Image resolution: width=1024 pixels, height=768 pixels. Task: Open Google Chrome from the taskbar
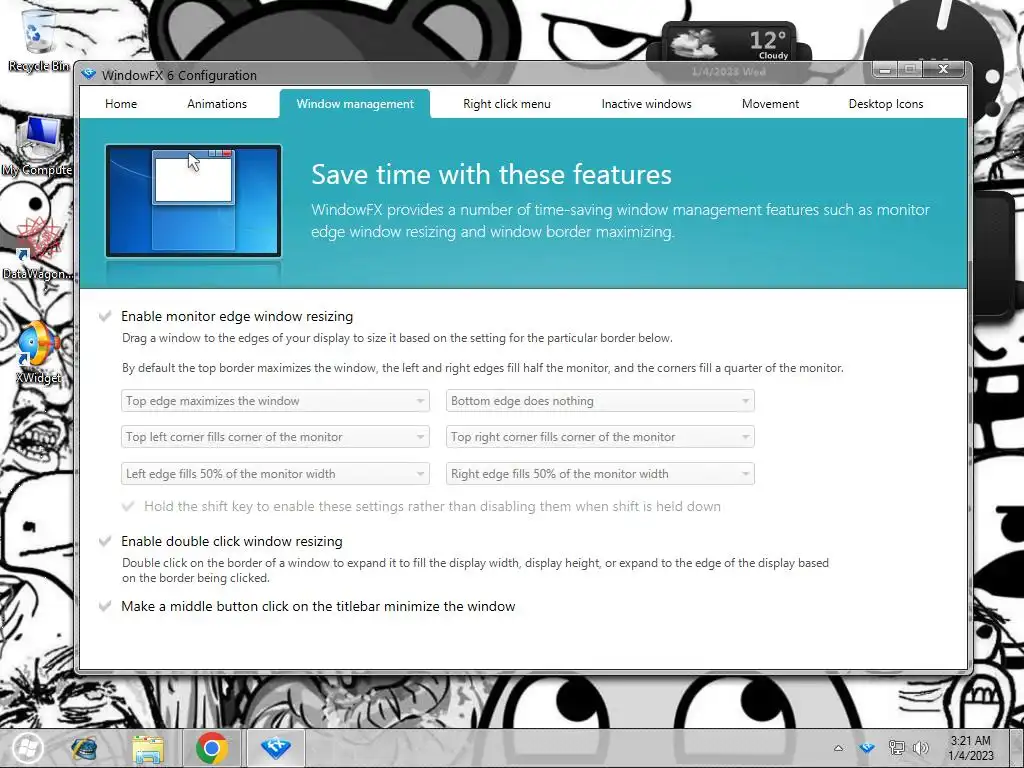212,748
